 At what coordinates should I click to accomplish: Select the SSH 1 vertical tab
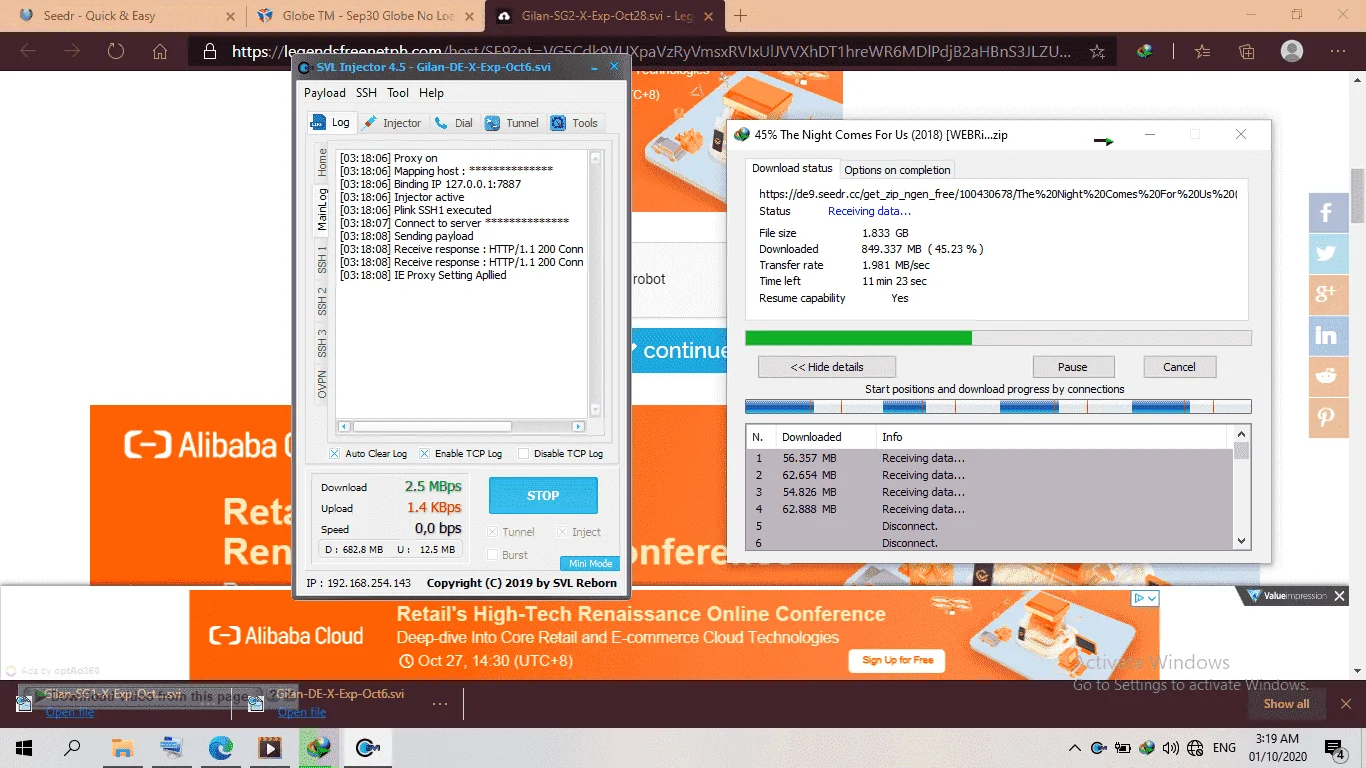(x=322, y=259)
